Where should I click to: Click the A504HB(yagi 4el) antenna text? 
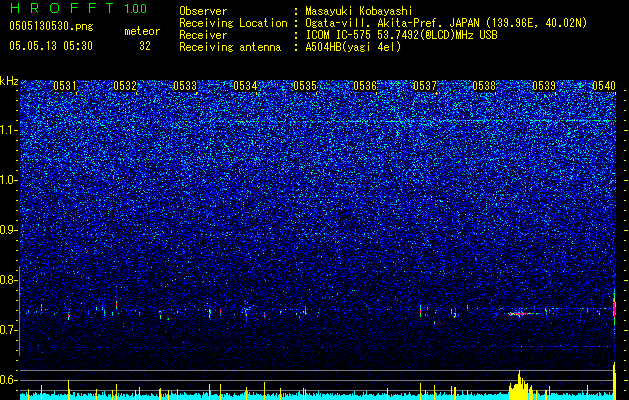[353, 47]
